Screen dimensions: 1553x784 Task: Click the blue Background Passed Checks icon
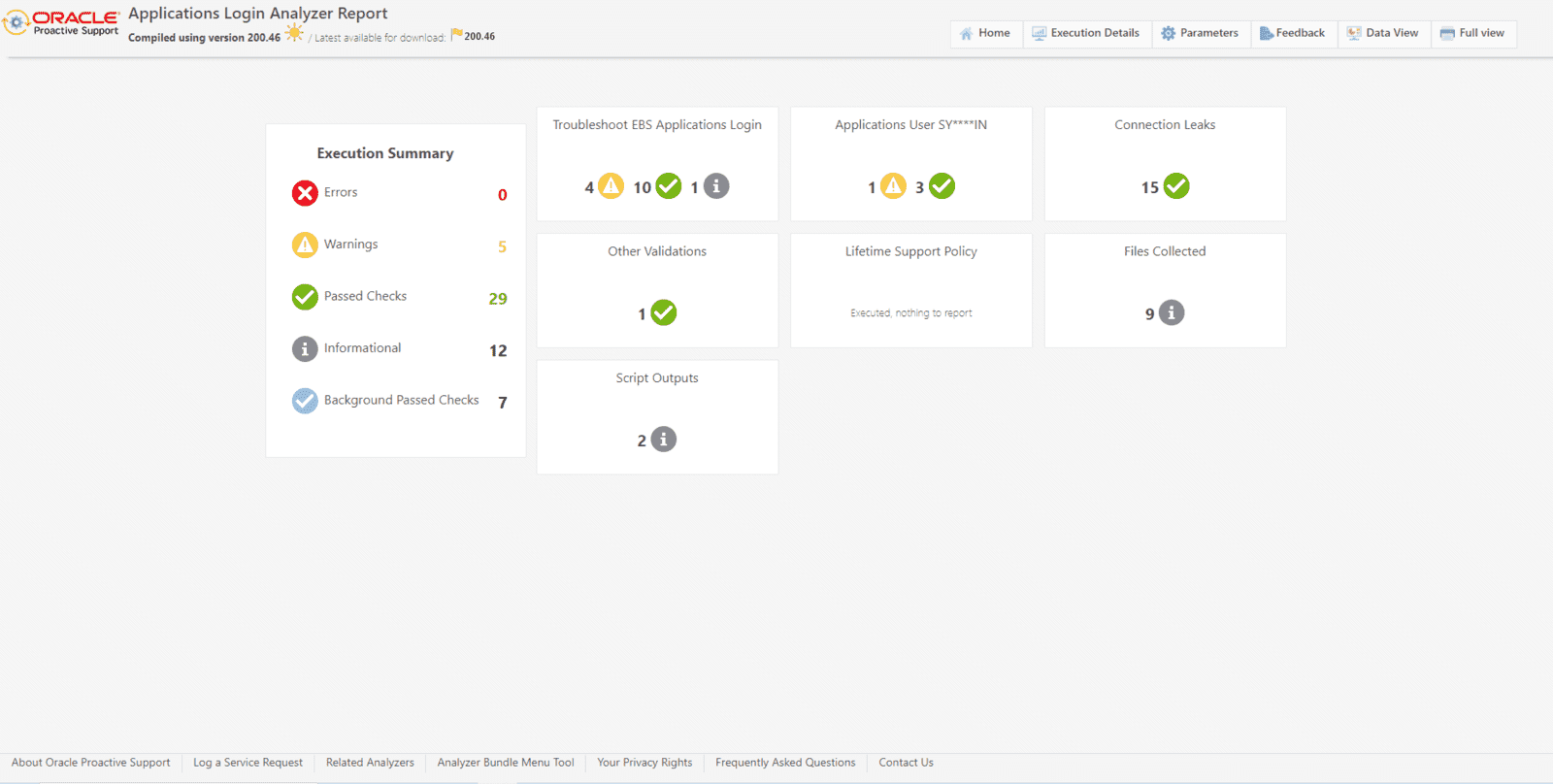305,401
